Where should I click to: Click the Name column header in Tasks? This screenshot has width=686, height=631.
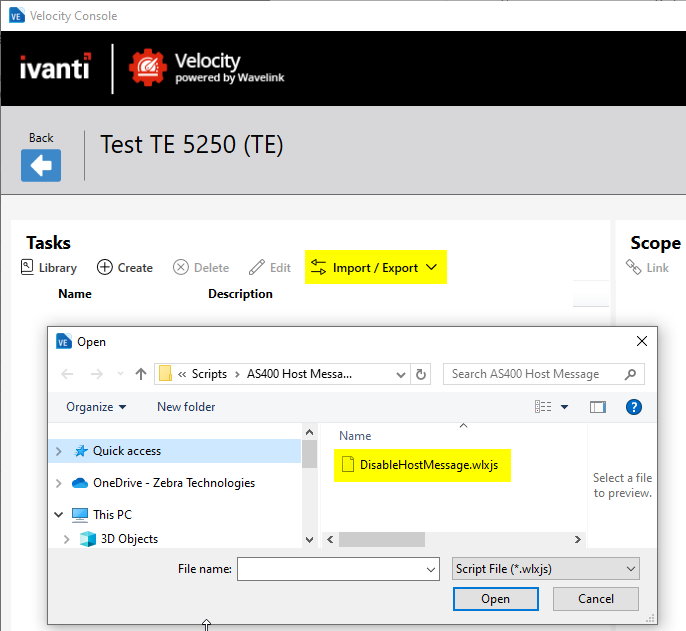[x=75, y=294]
